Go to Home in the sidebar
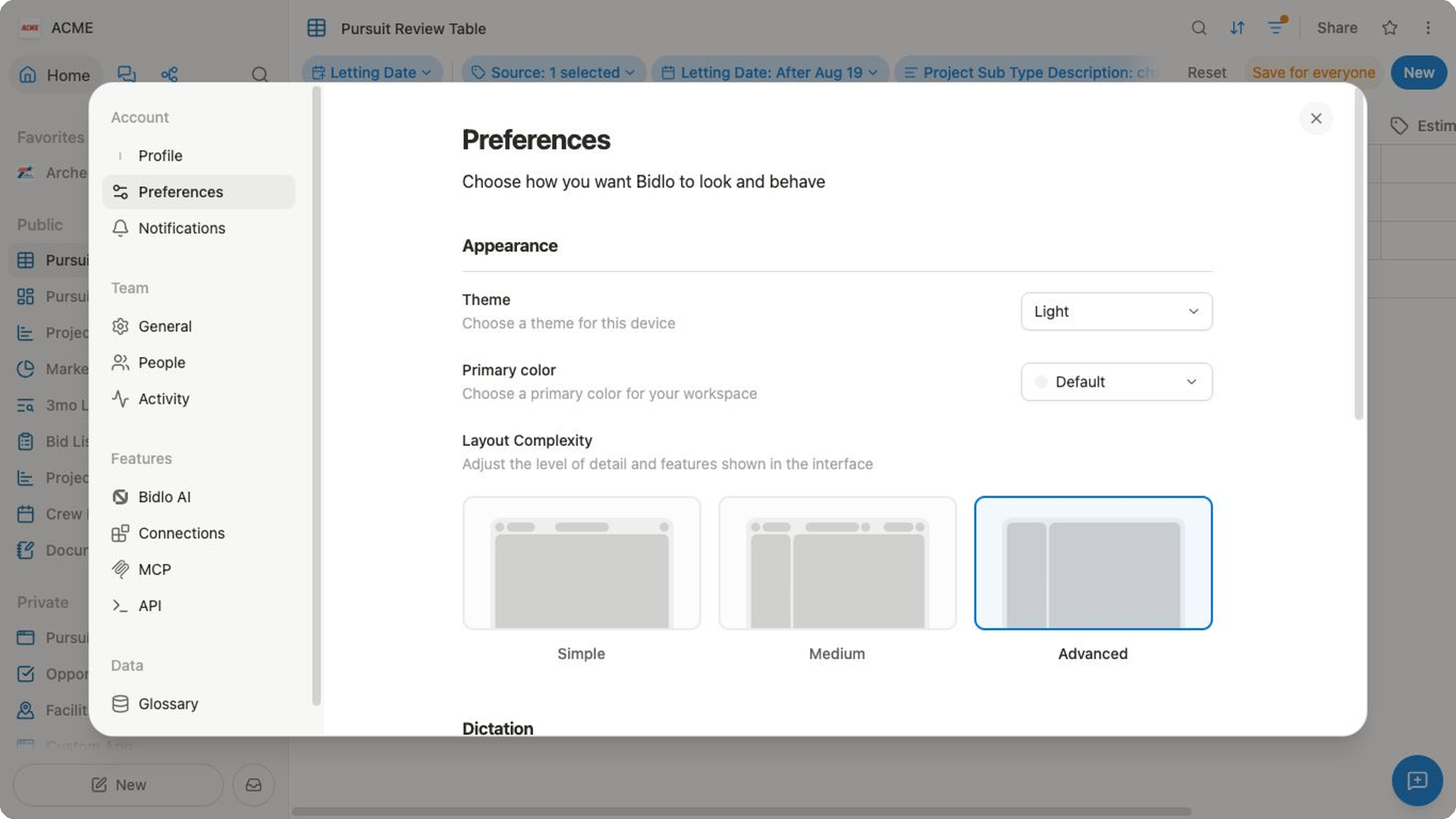Viewport: 1456px width, 819px height. pos(56,75)
